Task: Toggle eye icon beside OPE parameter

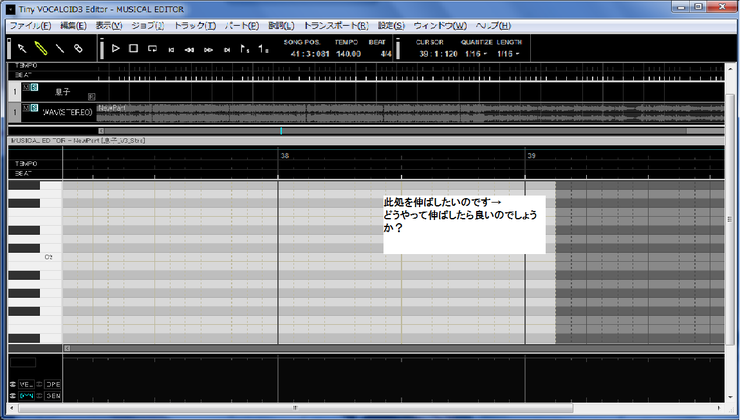Action: point(40,384)
